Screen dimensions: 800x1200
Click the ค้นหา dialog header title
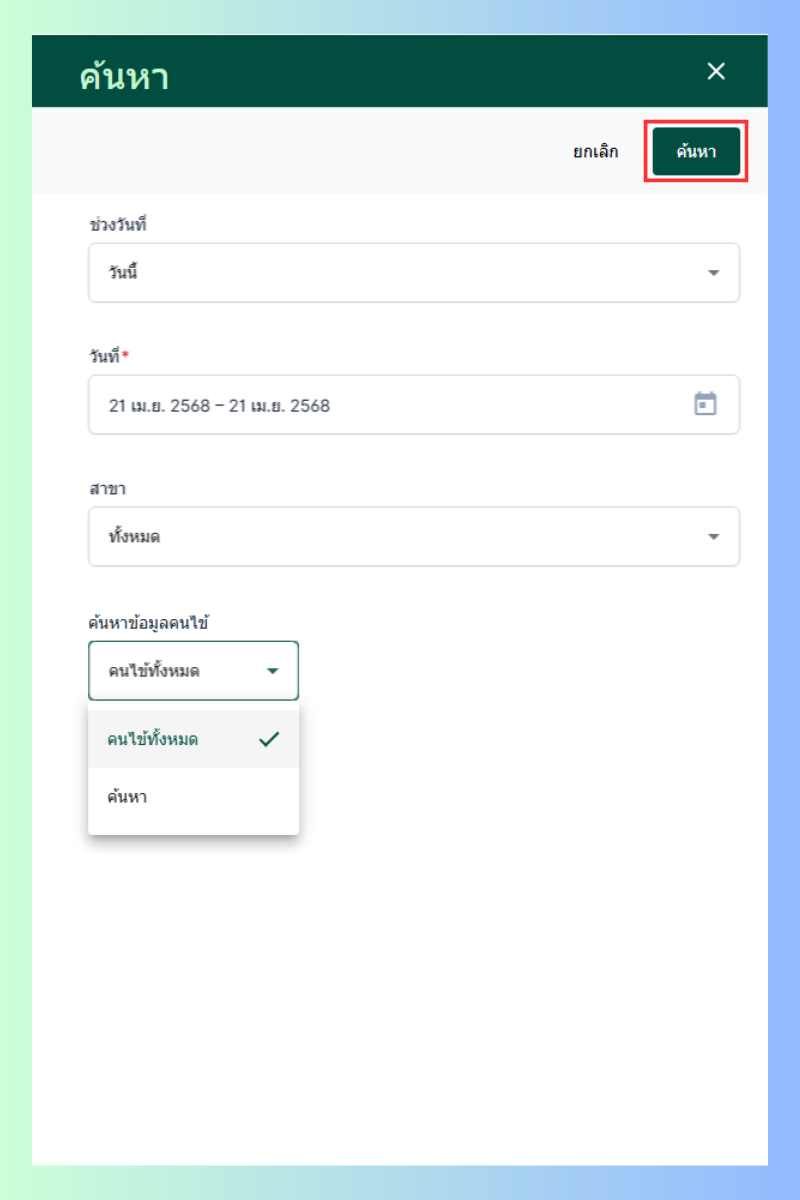point(124,76)
